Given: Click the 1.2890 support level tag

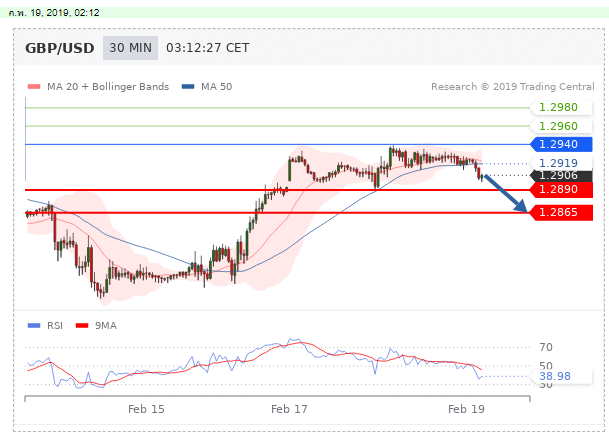Looking at the screenshot, I should tap(562, 189).
